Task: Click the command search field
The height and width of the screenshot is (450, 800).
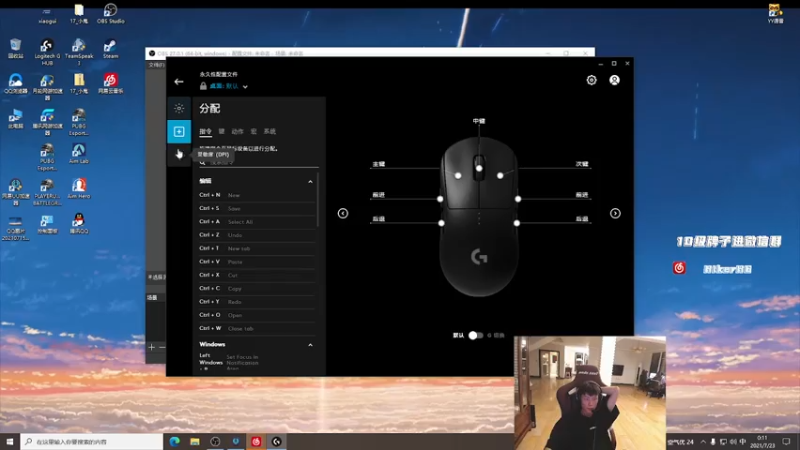Action: (259, 162)
